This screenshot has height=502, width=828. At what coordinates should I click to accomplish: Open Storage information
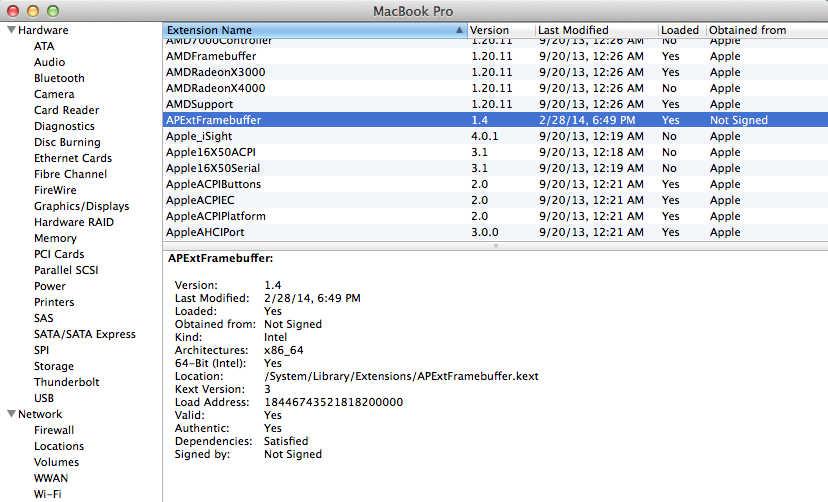tap(54, 366)
